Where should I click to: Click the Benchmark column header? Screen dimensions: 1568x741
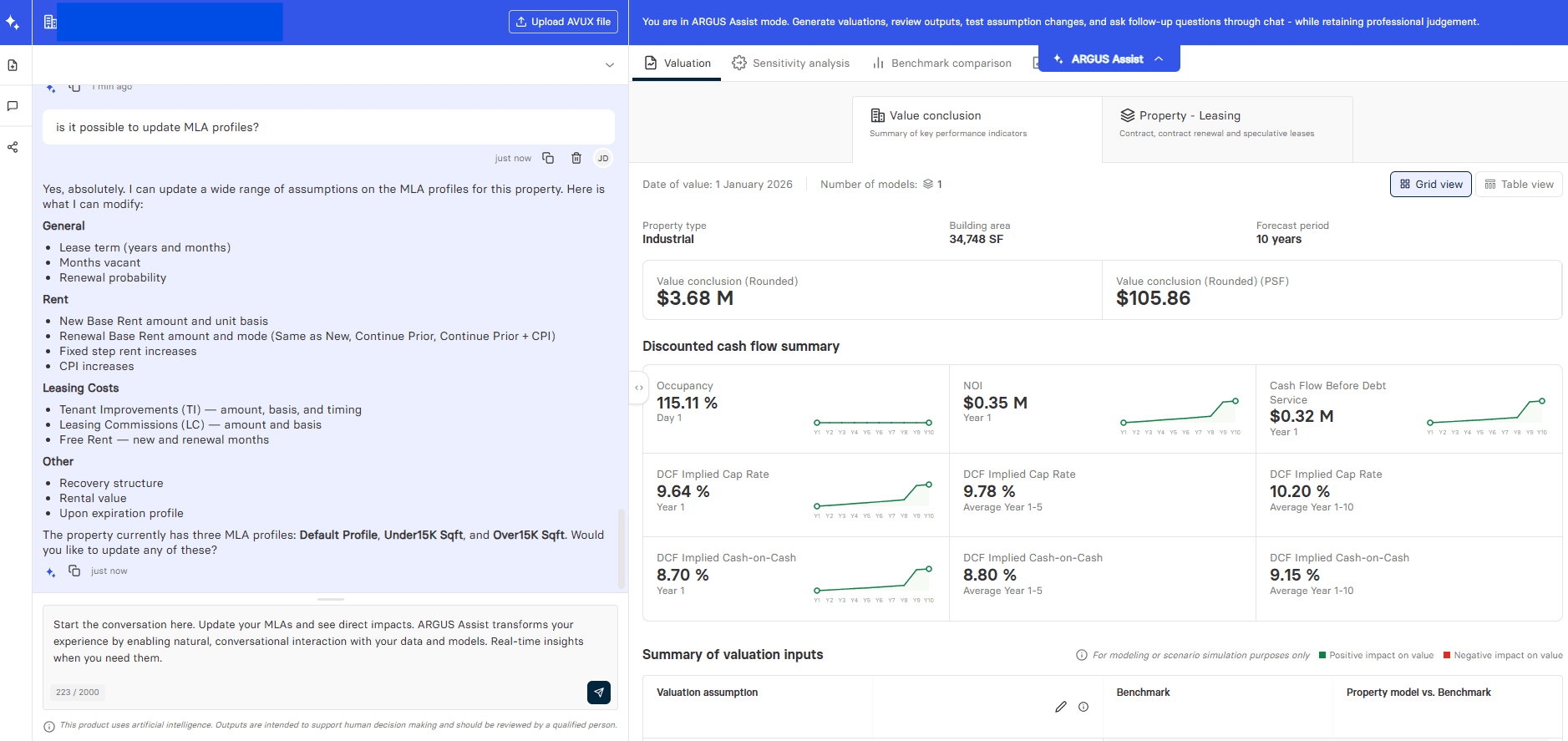(x=1143, y=693)
